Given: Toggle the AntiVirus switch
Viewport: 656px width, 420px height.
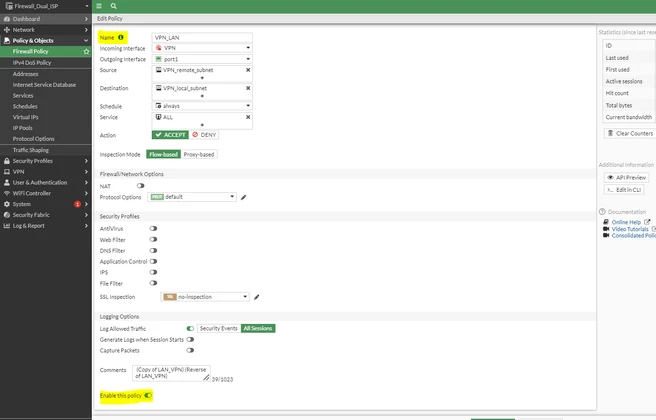Looking at the screenshot, I should click(x=153, y=228).
